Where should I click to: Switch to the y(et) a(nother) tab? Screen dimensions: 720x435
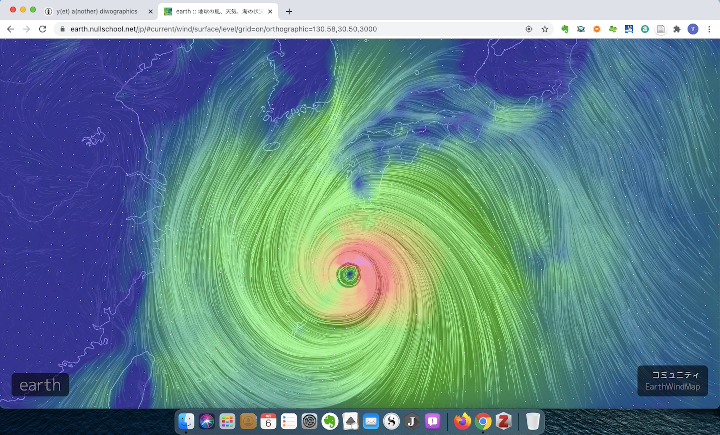pyautogui.click(x=96, y=11)
